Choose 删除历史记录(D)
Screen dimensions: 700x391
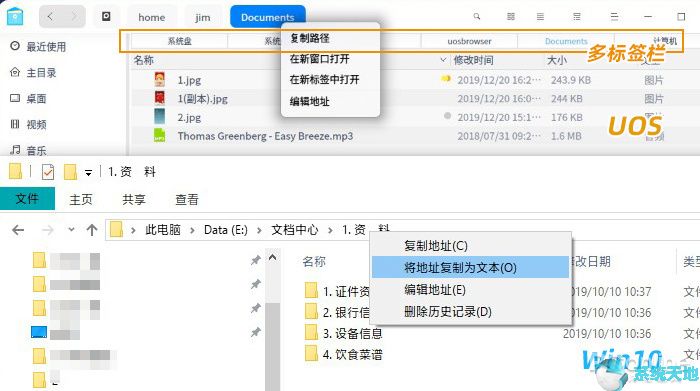(471, 312)
